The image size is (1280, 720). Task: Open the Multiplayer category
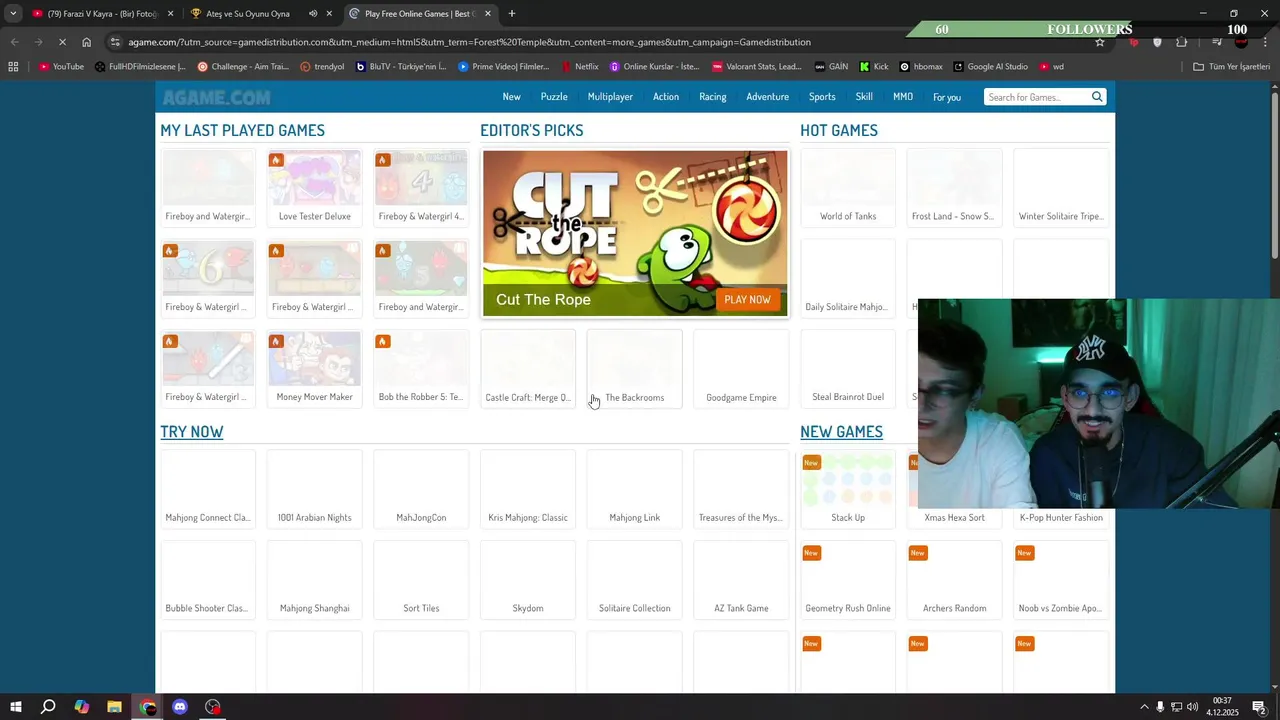point(610,97)
